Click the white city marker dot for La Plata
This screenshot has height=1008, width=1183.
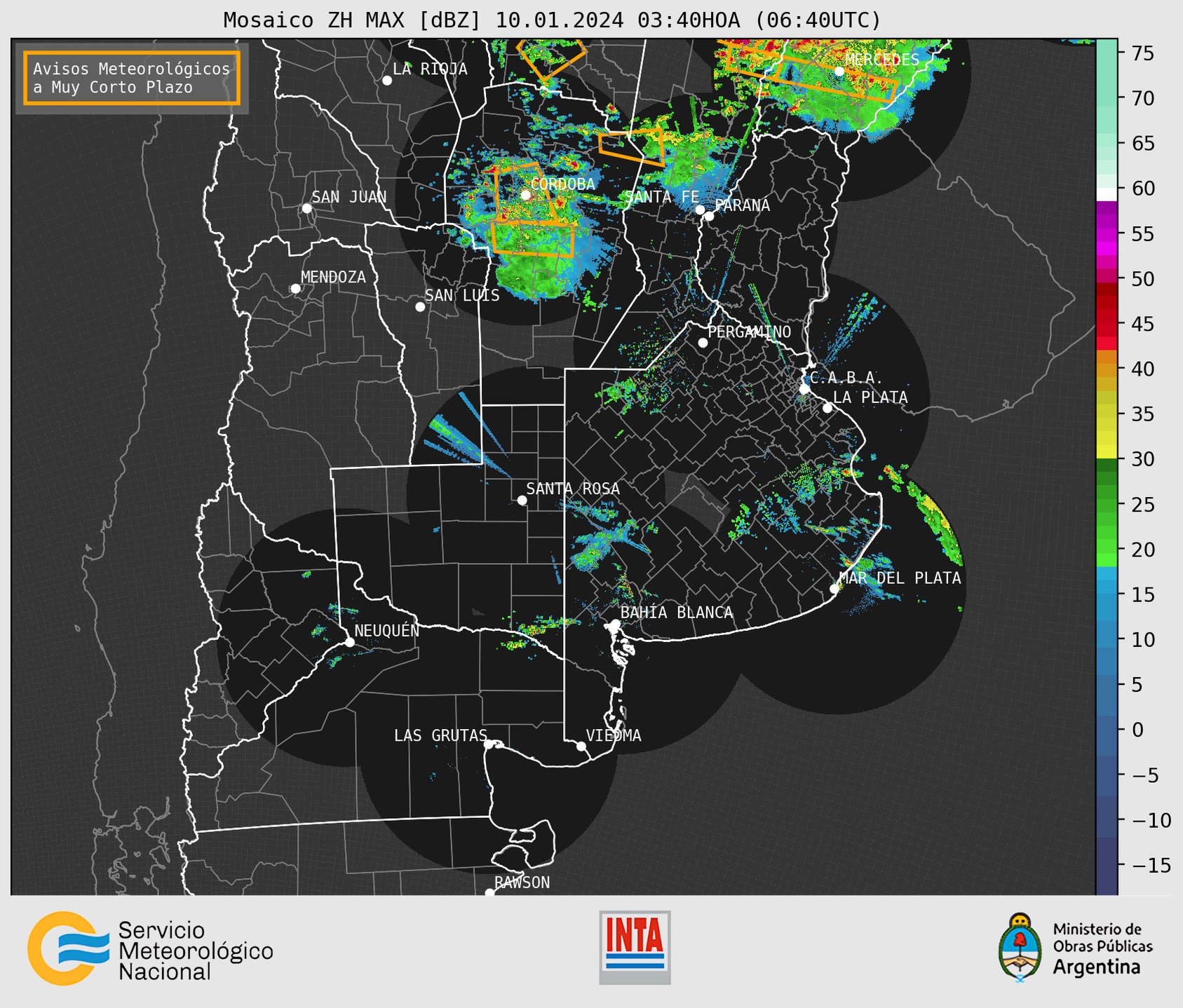[x=827, y=408]
